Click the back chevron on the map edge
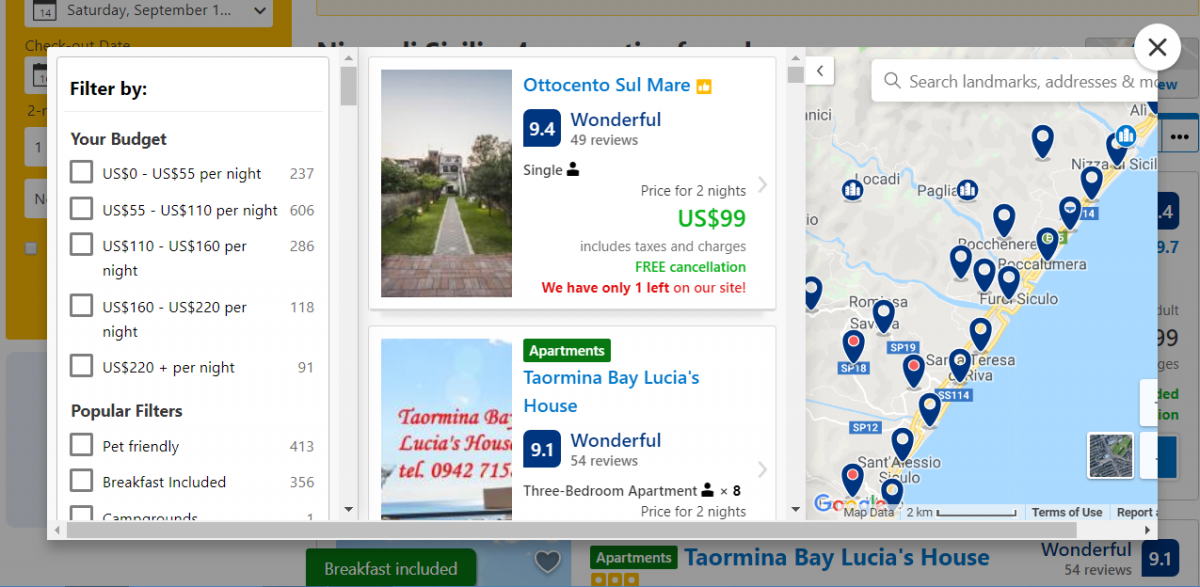 [x=820, y=71]
